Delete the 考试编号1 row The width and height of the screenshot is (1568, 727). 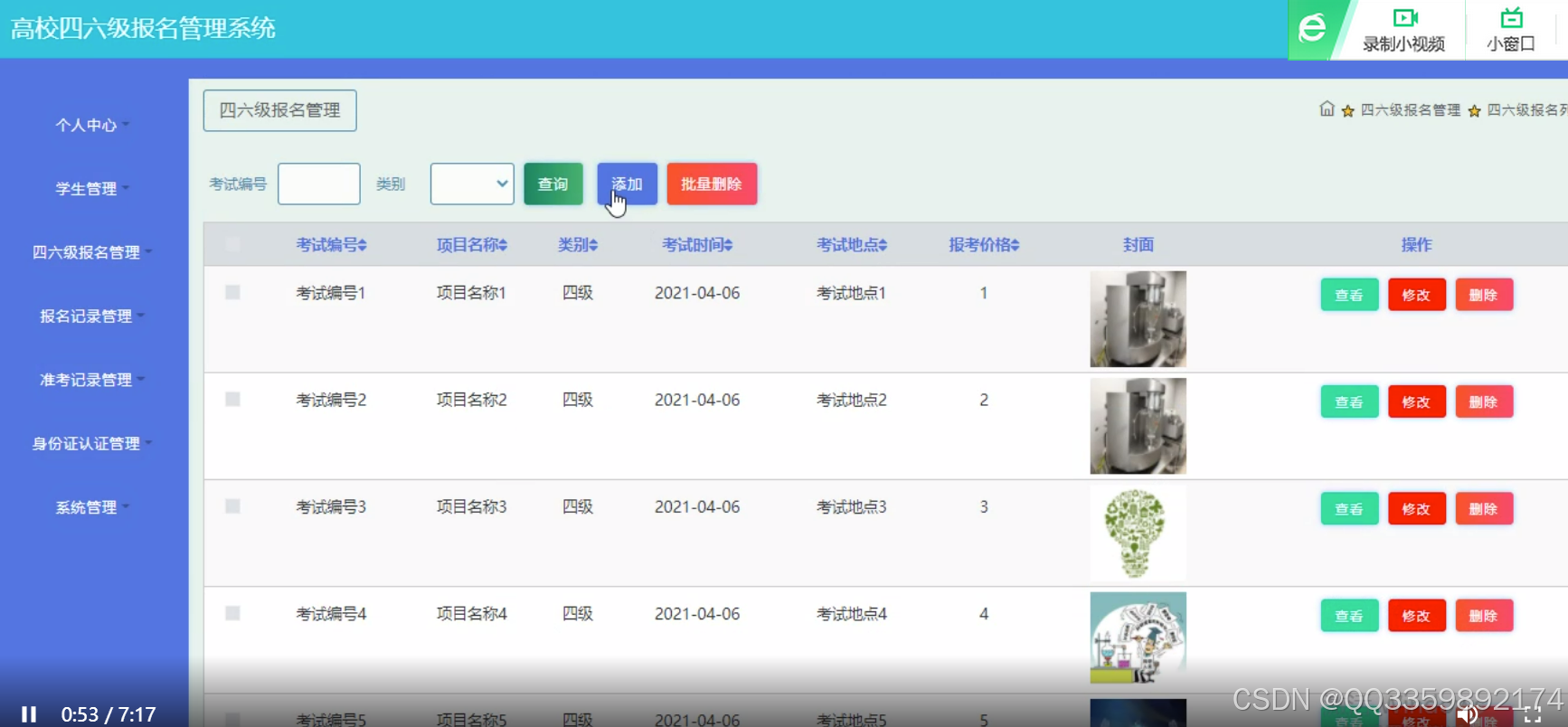pyautogui.click(x=1483, y=295)
